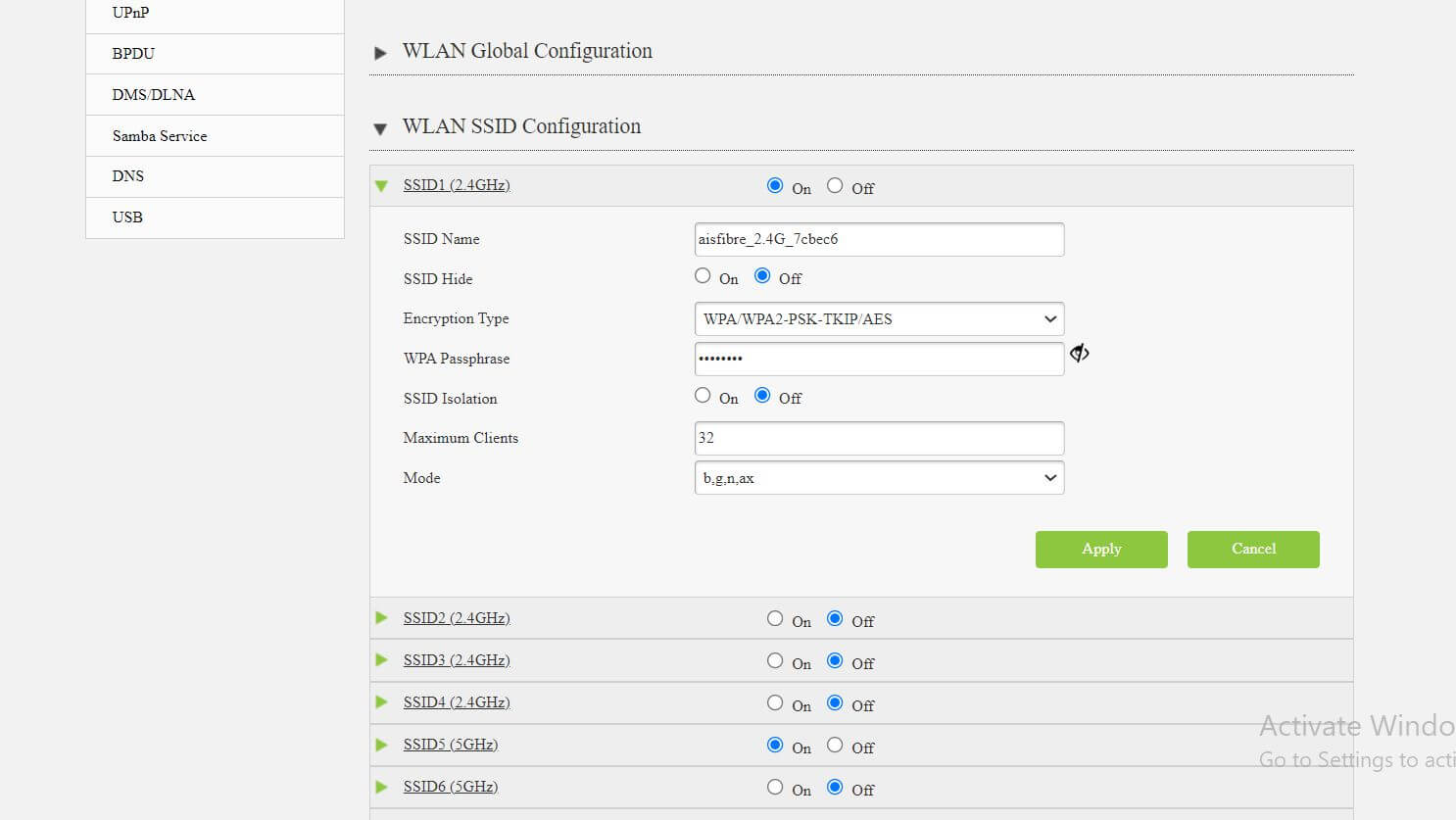The image size is (1456, 820).
Task: Click the SSID Name input field
Action: [878, 239]
